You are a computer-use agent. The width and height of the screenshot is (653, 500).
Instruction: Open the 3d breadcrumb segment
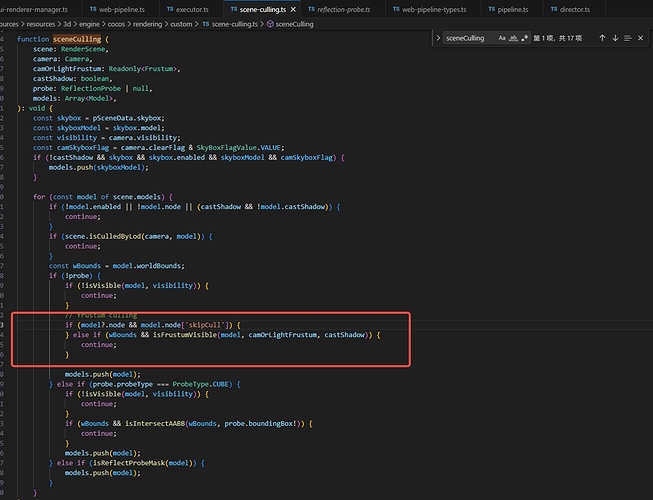[67, 24]
